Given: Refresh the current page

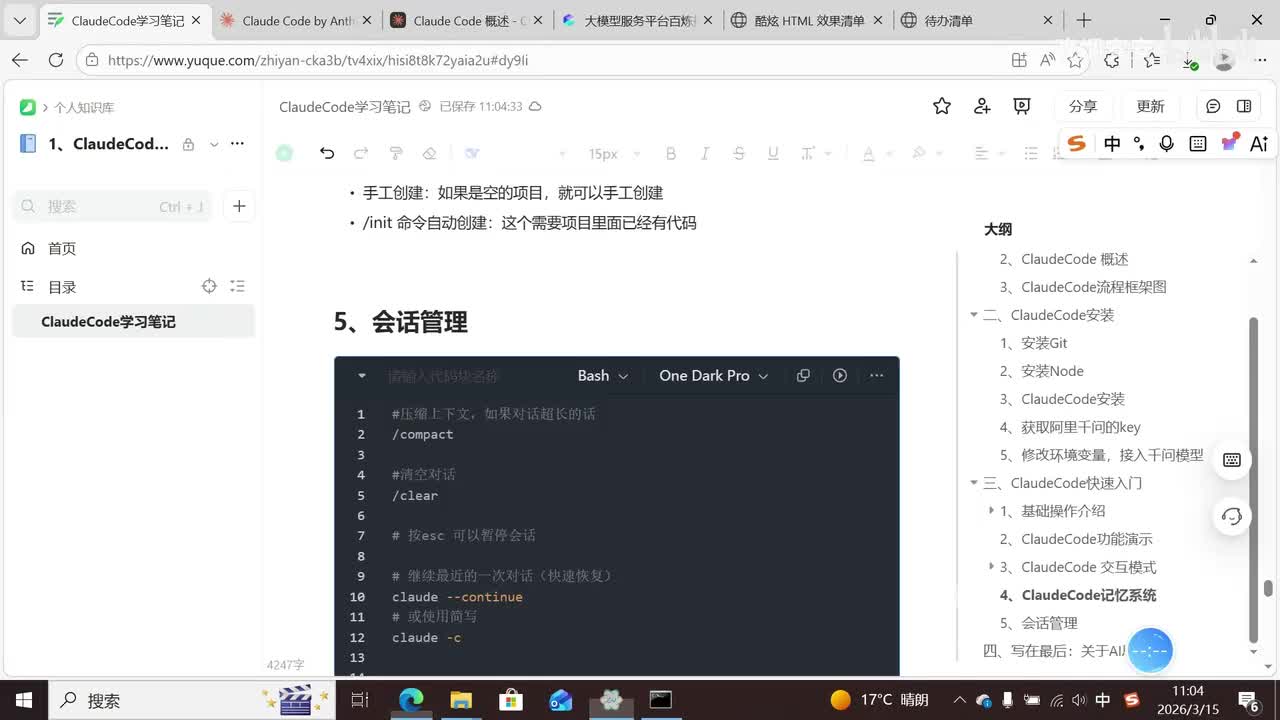Looking at the screenshot, I should click(x=56, y=60).
